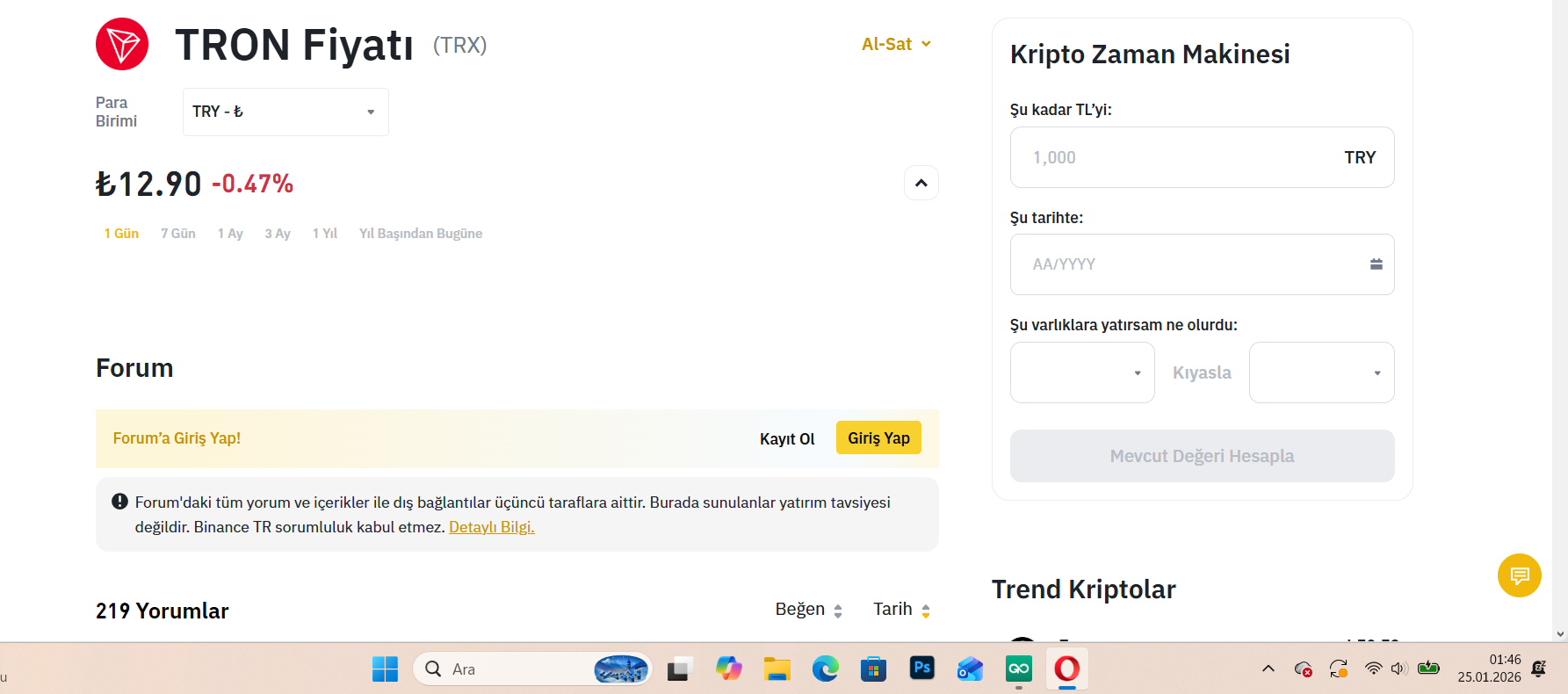1568x694 pixels.
Task: Click the forum warning exclamation icon
Action: coord(120,502)
